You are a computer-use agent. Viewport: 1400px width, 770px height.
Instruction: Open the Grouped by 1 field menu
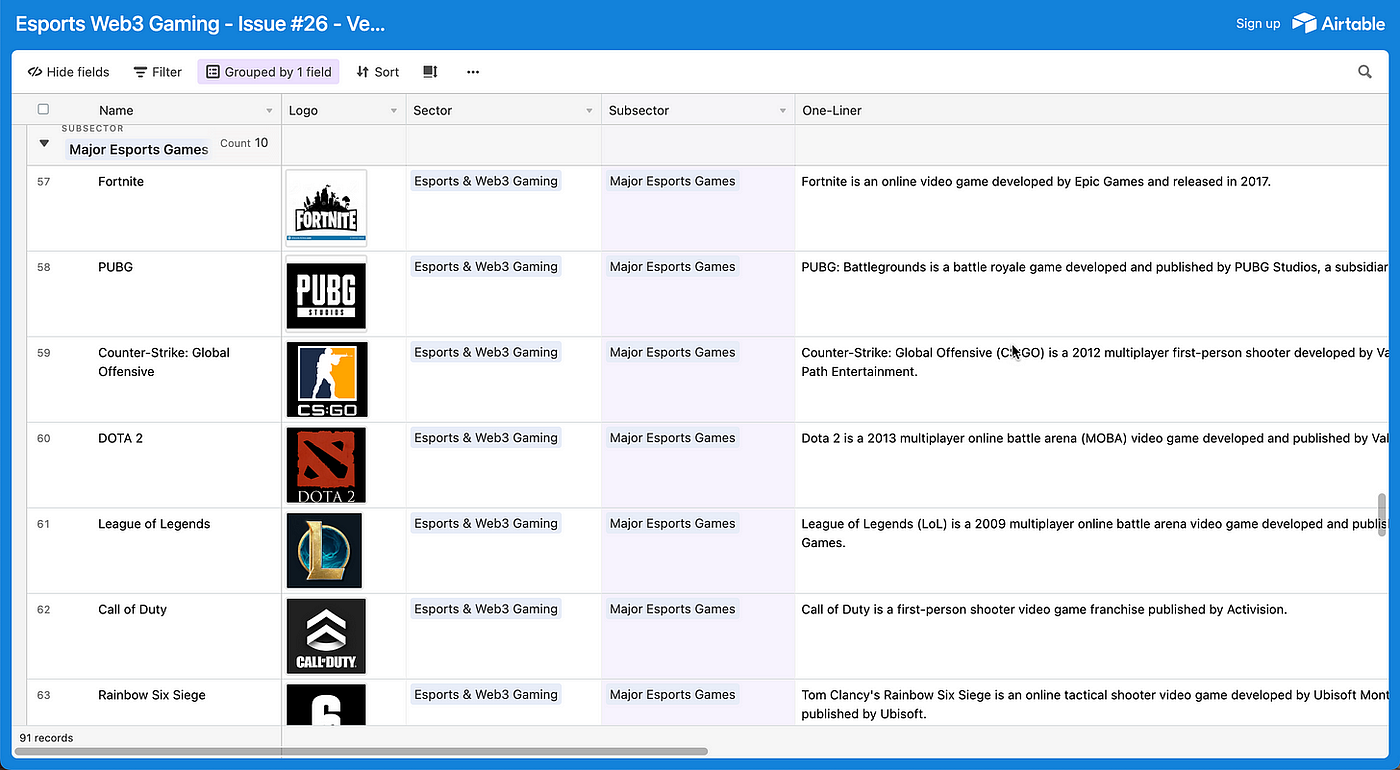click(269, 72)
